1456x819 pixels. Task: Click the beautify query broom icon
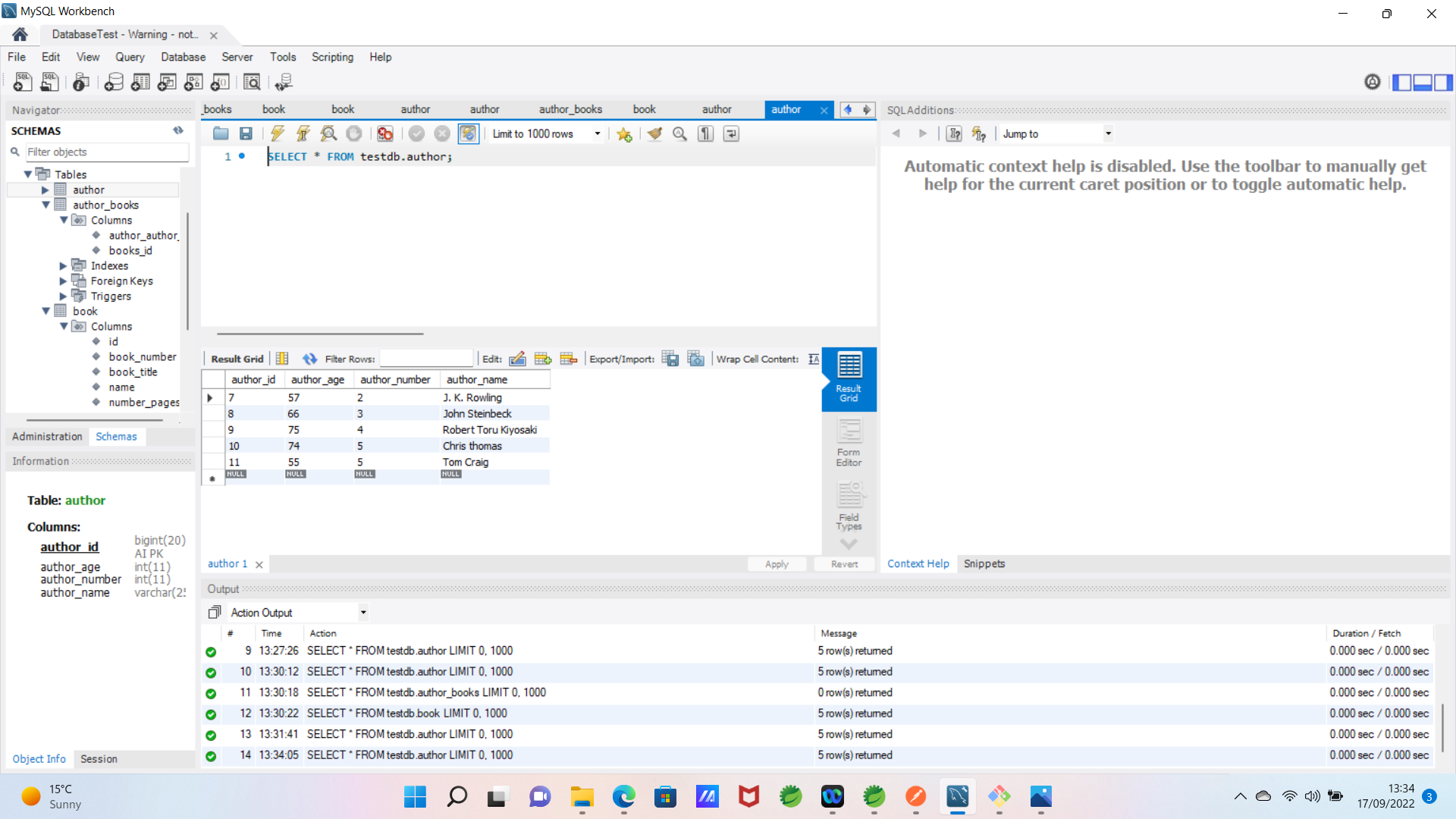[654, 134]
